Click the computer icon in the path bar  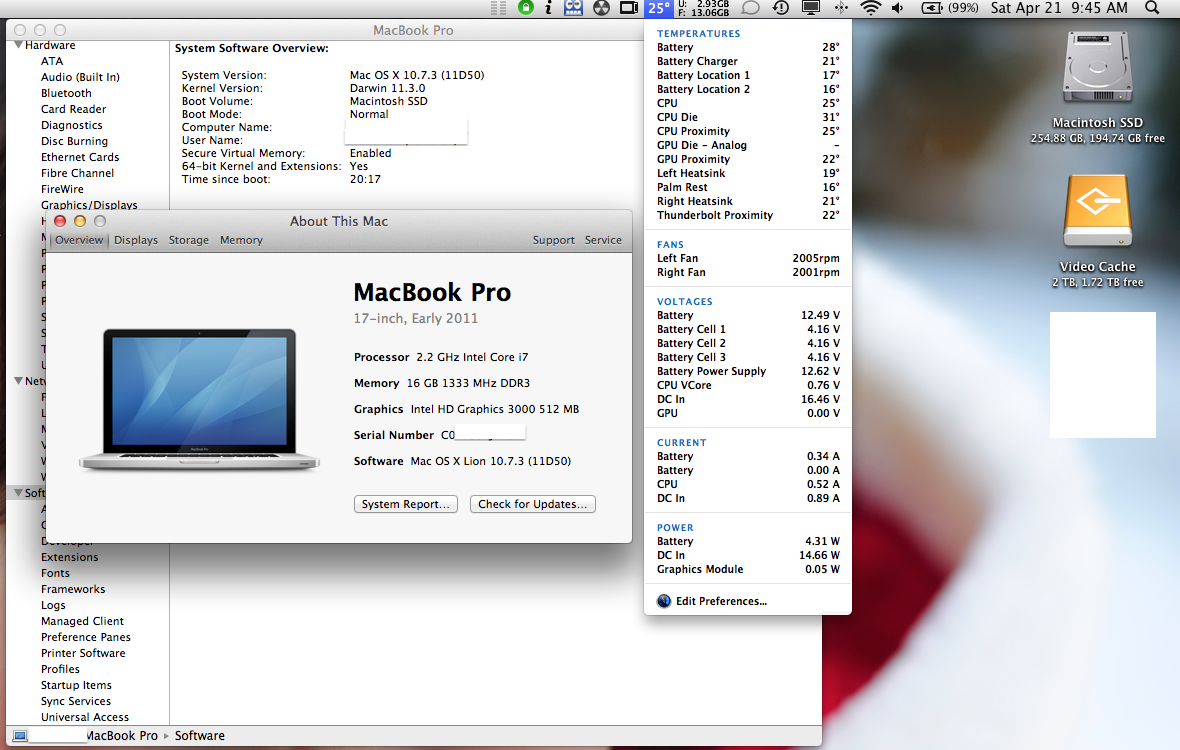[x=20, y=736]
